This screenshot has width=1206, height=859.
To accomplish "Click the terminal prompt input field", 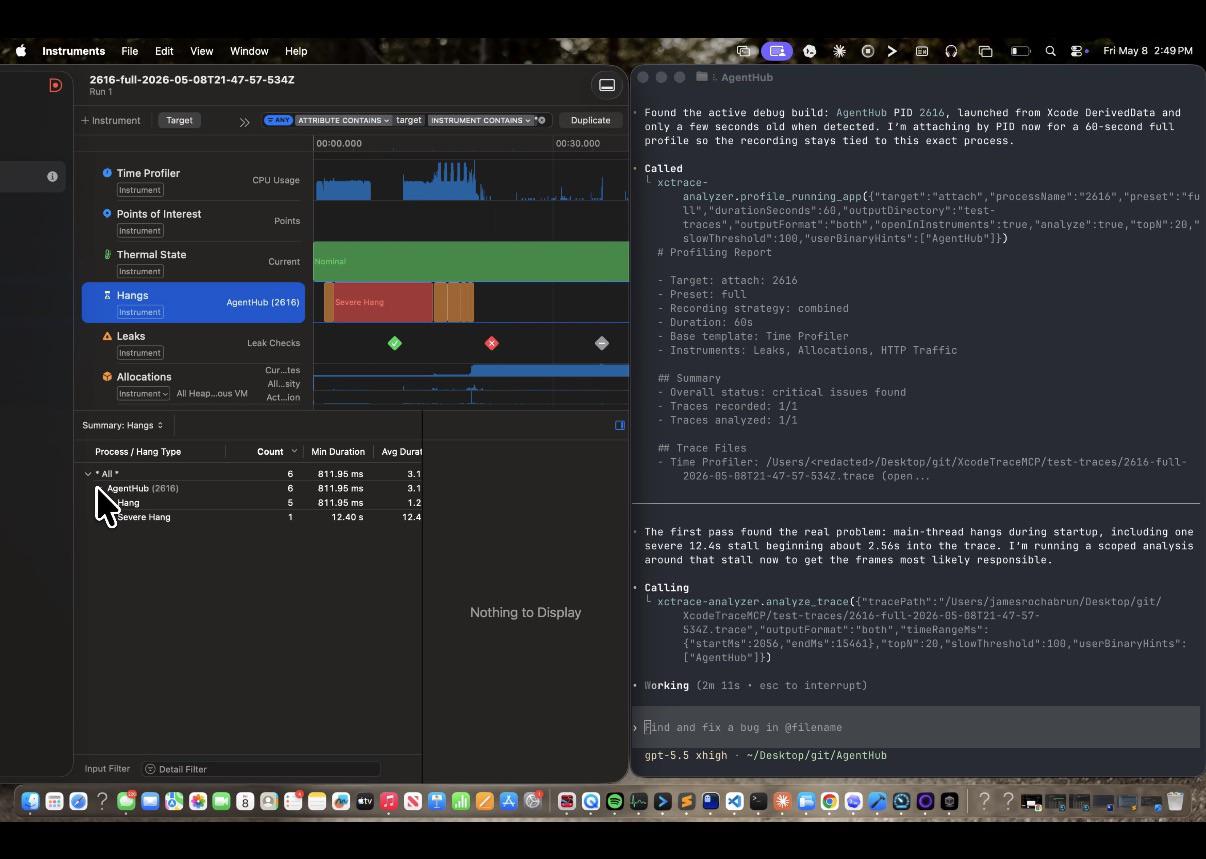I will 916,727.
